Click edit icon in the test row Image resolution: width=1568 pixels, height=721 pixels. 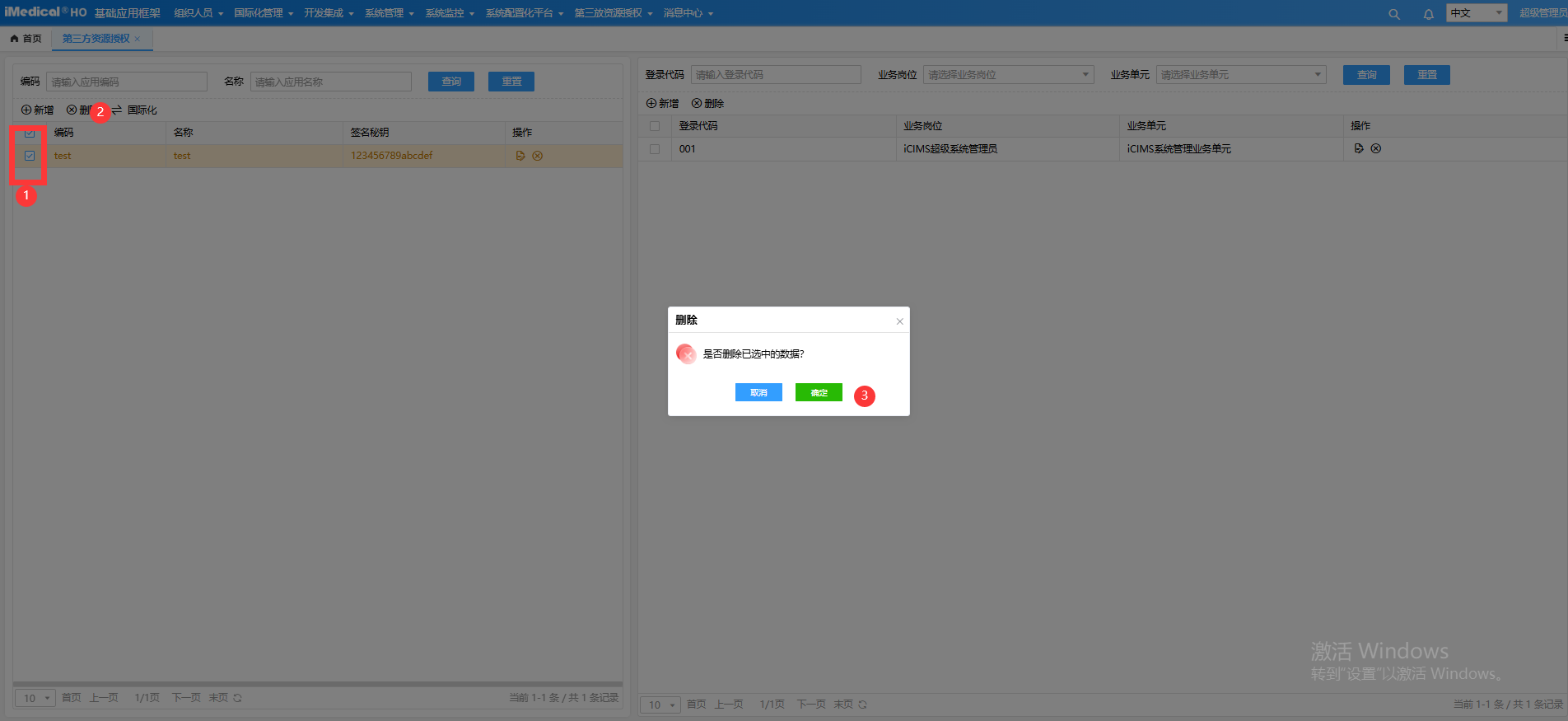point(520,156)
